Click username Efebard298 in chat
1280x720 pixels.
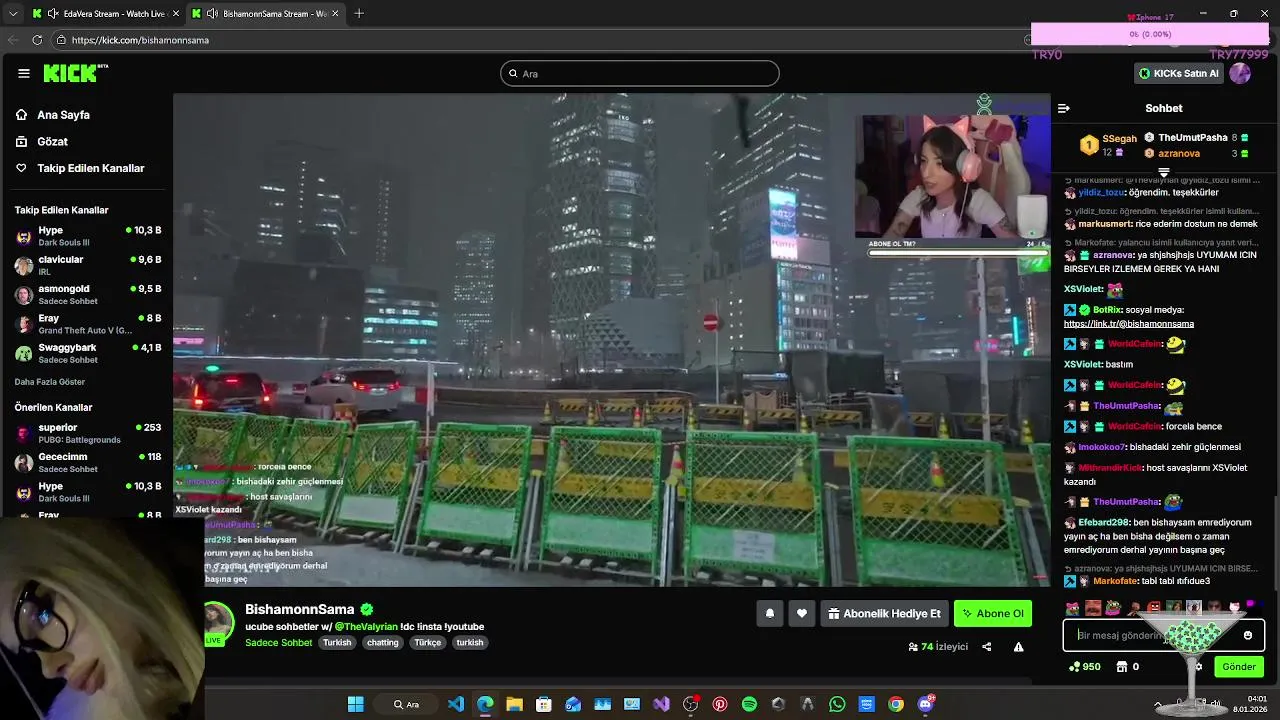(1104, 523)
